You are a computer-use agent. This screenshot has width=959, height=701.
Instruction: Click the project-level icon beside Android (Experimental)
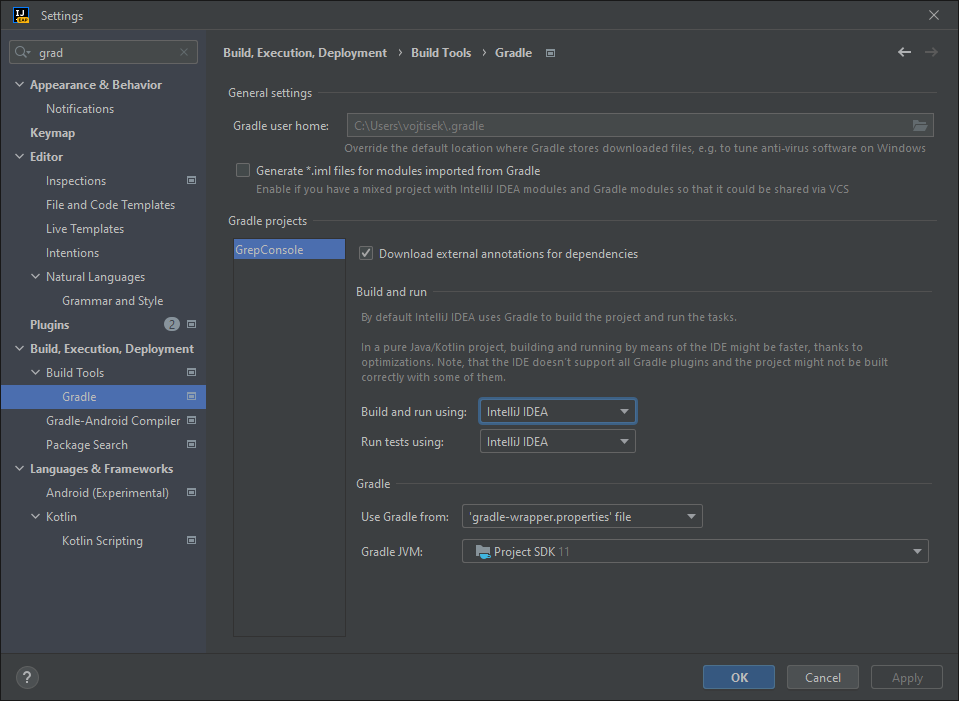pyautogui.click(x=191, y=492)
